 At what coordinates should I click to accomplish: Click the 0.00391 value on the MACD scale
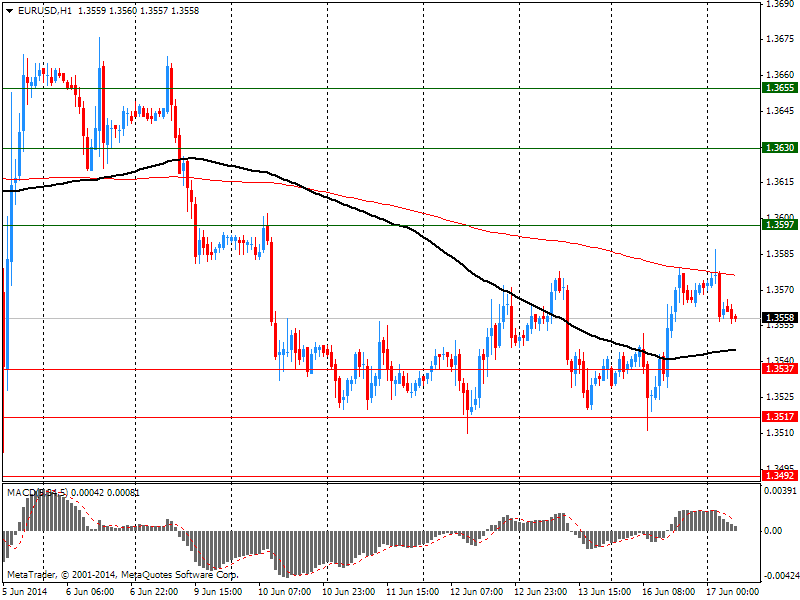coord(780,491)
